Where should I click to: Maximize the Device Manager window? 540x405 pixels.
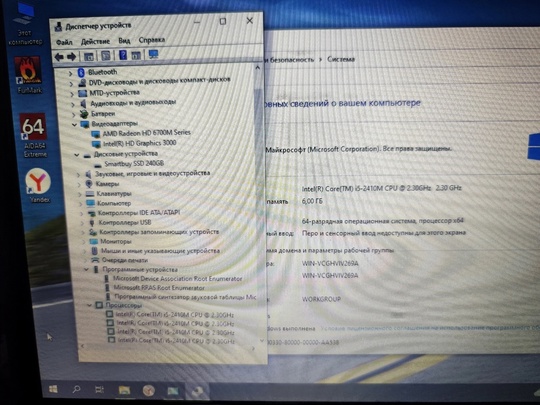tap(223, 21)
